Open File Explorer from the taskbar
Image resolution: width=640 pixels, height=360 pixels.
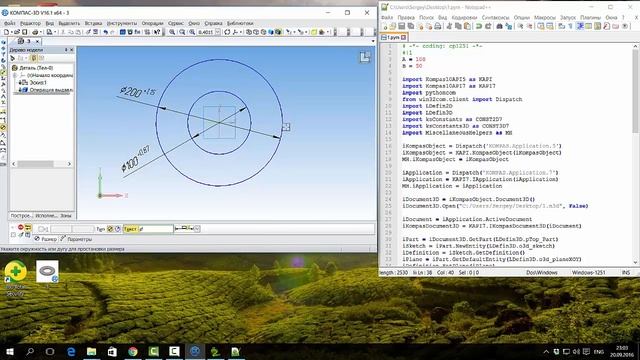coord(91,351)
